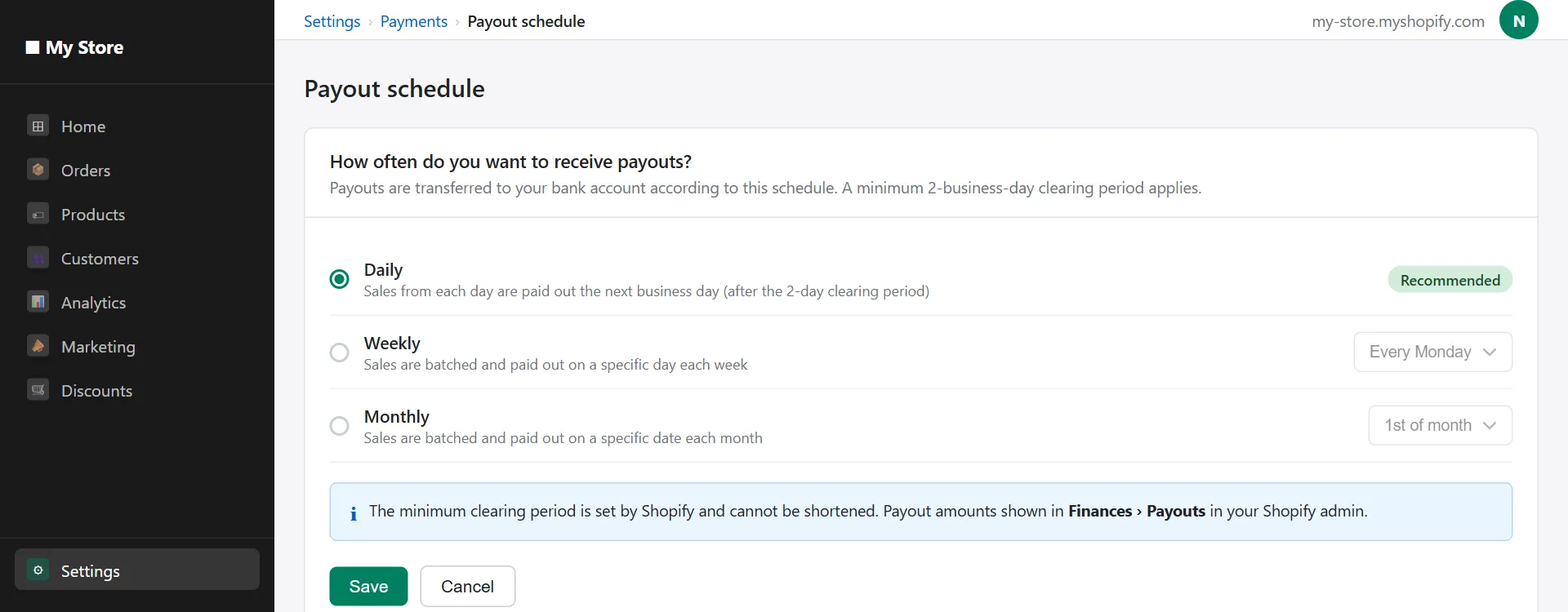Screen dimensions: 1568x612
Task: Go to Home in sidebar
Action: pos(137,126)
